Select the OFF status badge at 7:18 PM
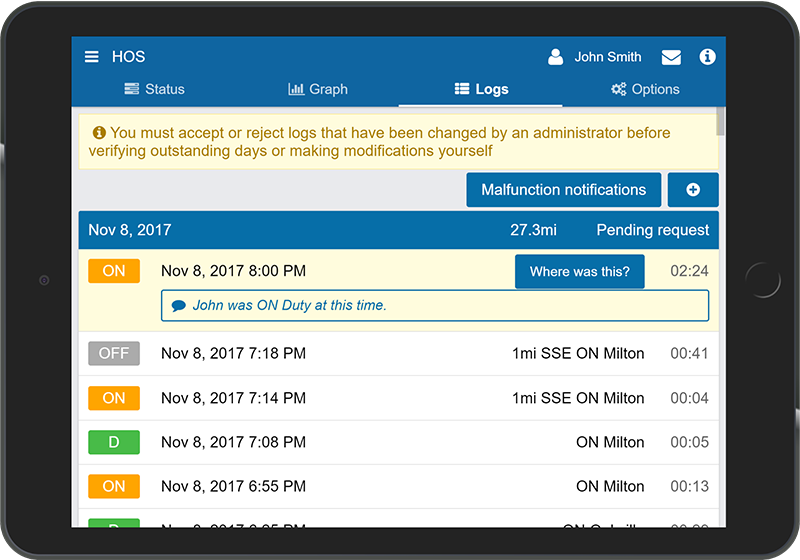This screenshot has height=560, width=800. pos(114,353)
